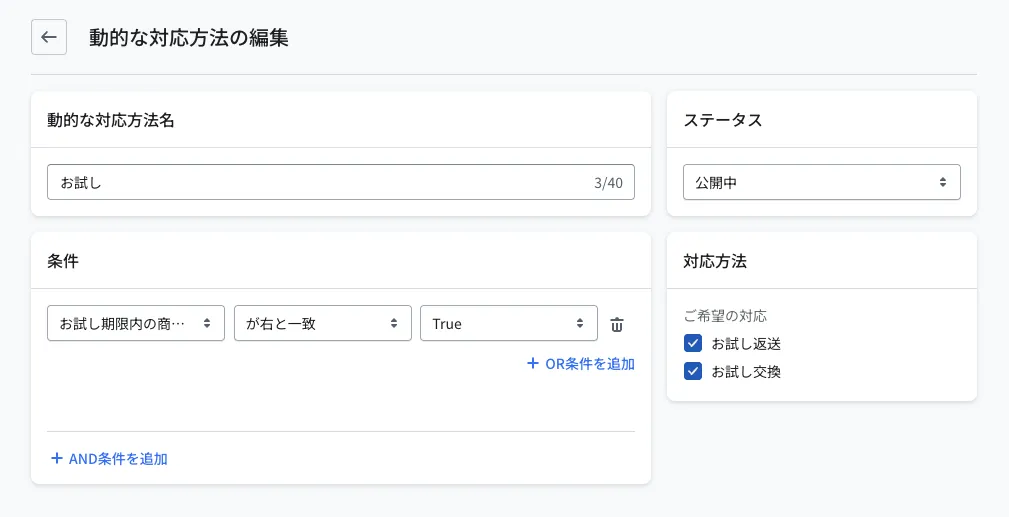Click the 動的な対応方法名 section heading
The image size is (1009, 517).
[x=111, y=120]
